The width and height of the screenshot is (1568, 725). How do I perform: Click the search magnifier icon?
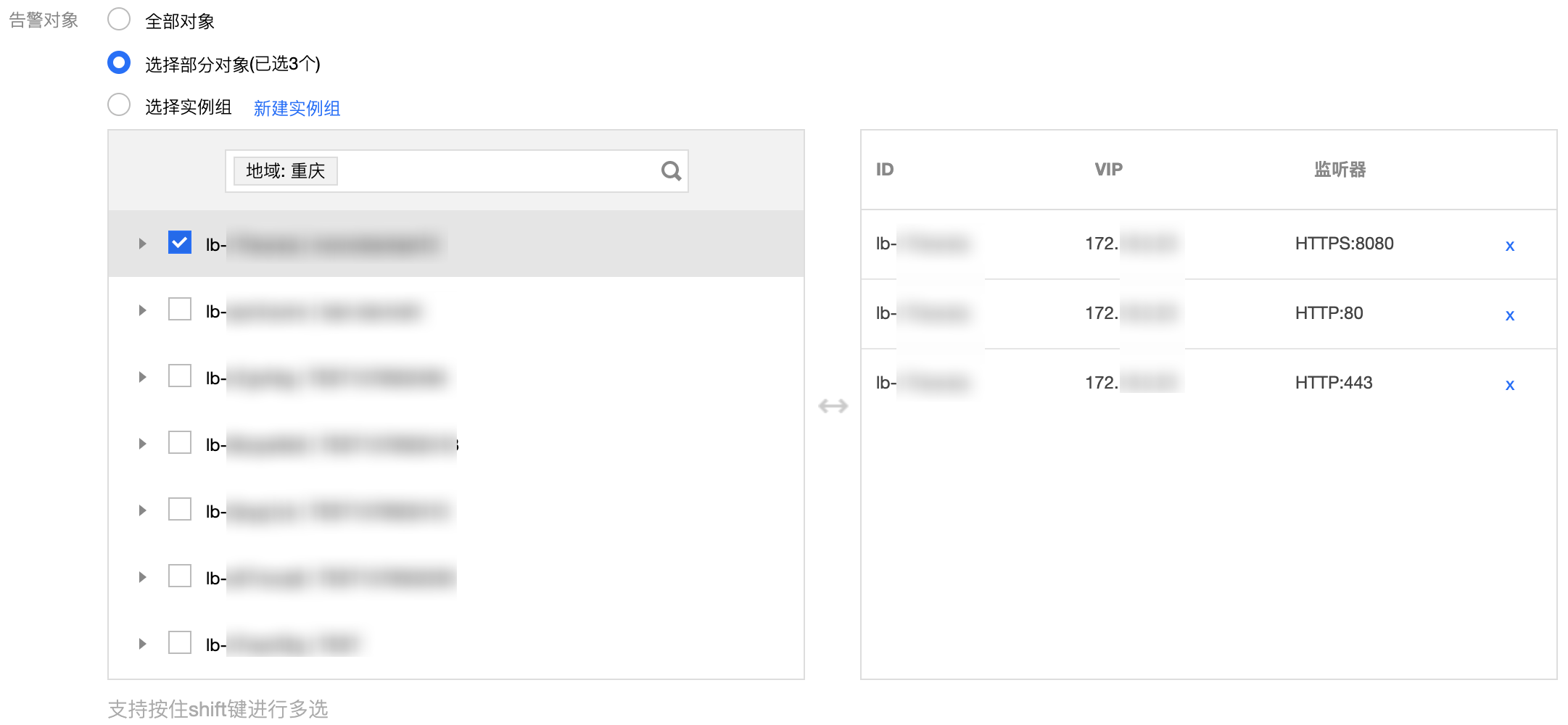(x=671, y=171)
